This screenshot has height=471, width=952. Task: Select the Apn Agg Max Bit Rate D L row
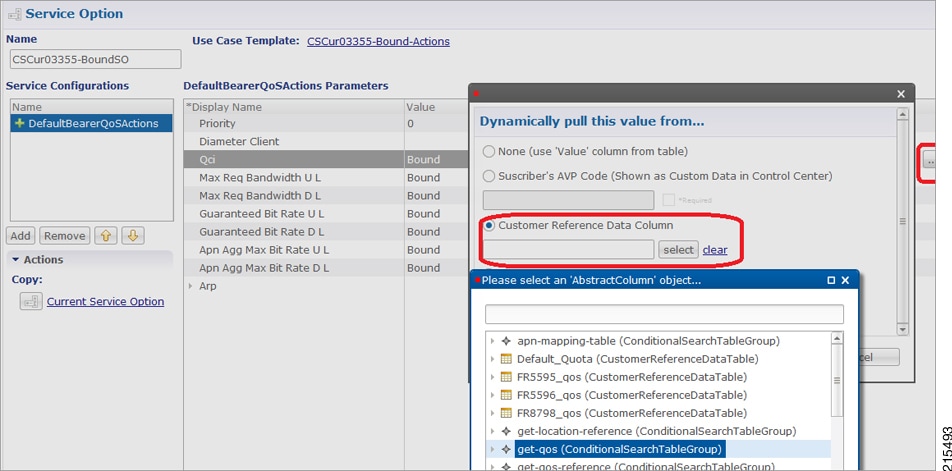325,268
